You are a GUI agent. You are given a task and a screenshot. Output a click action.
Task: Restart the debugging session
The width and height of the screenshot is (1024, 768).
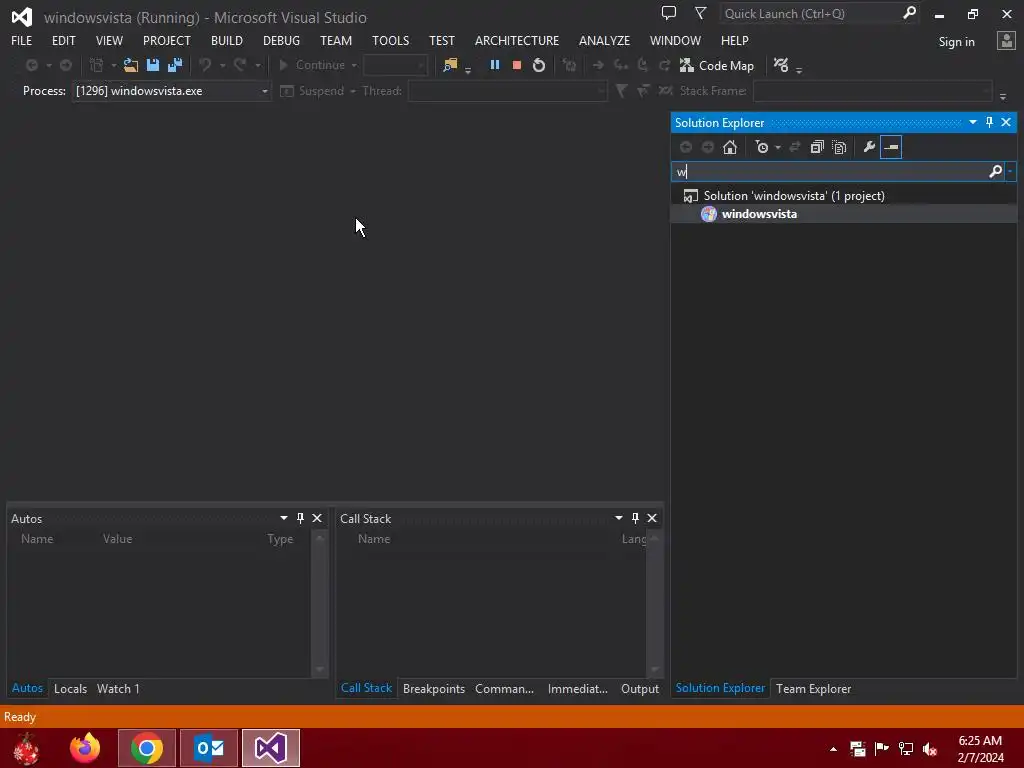(x=539, y=65)
